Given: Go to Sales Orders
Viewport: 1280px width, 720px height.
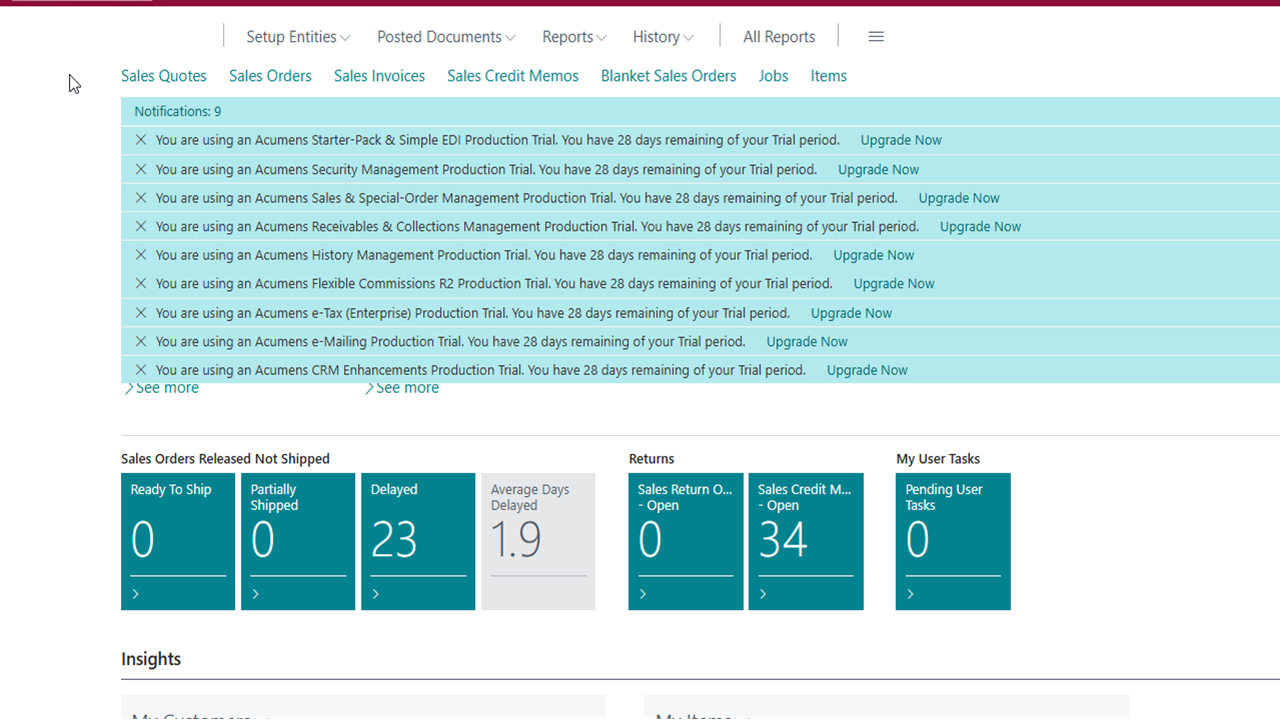Looking at the screenshot, I should pos(270,76).
